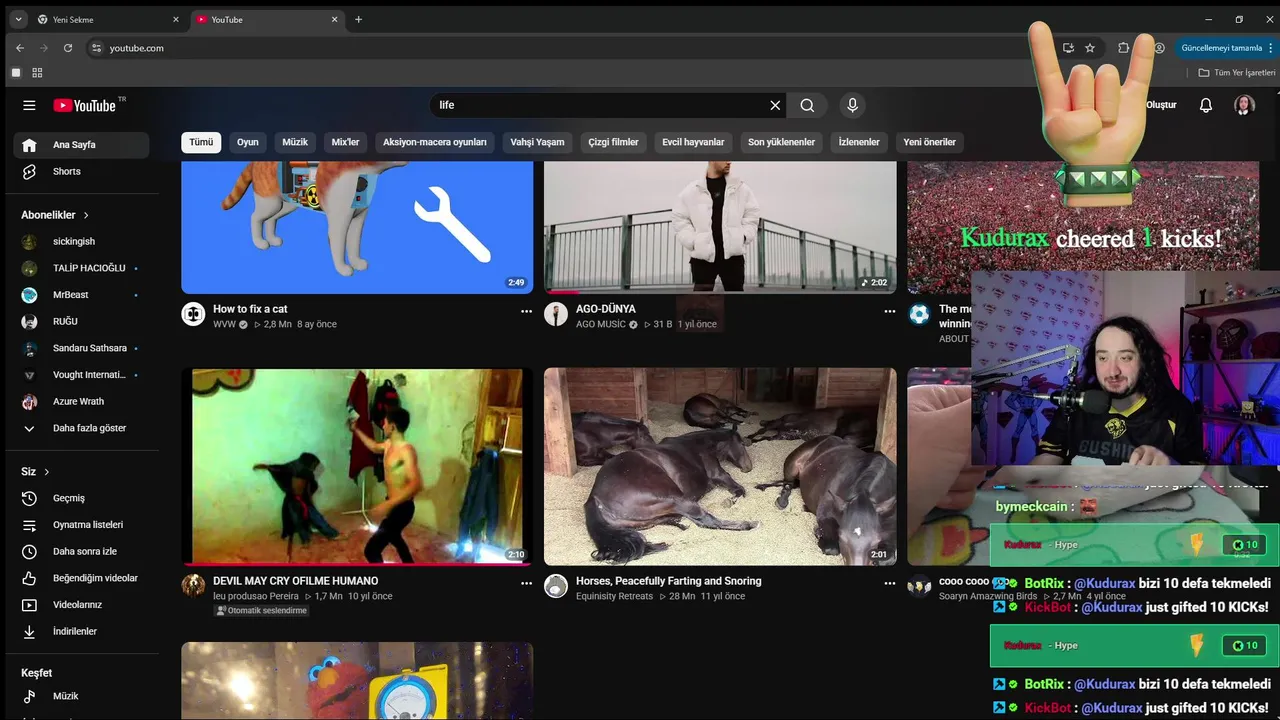The image size is (1280, 720).
Task: Select the Müzik filter chip
Action: [x=295, y=142]
